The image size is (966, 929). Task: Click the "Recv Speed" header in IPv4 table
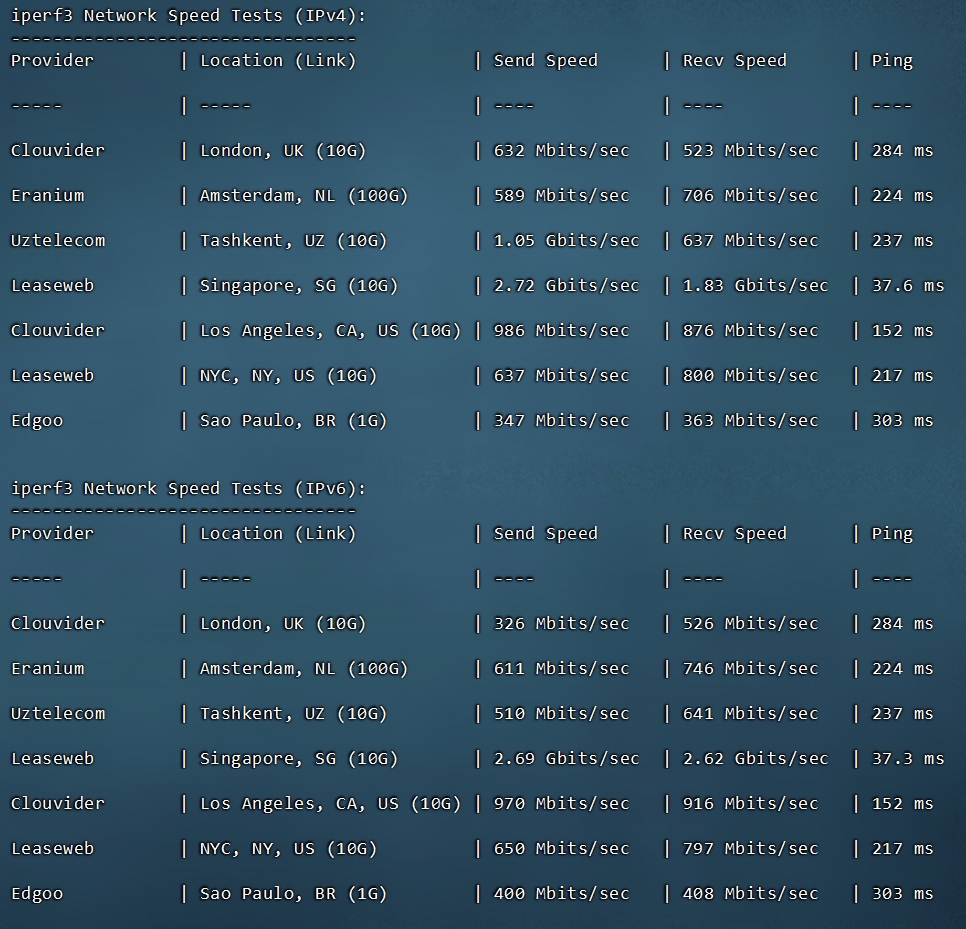point(734,61)
